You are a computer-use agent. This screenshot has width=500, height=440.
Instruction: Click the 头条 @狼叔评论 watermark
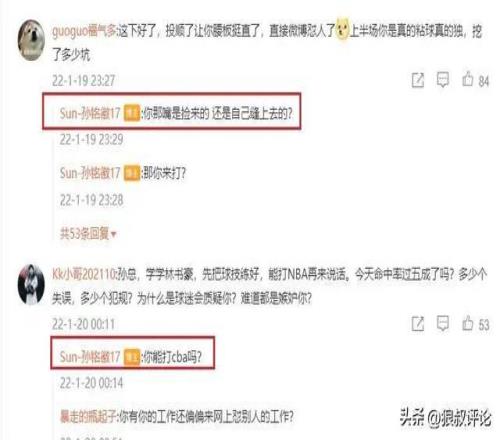(x=446, y=417)
